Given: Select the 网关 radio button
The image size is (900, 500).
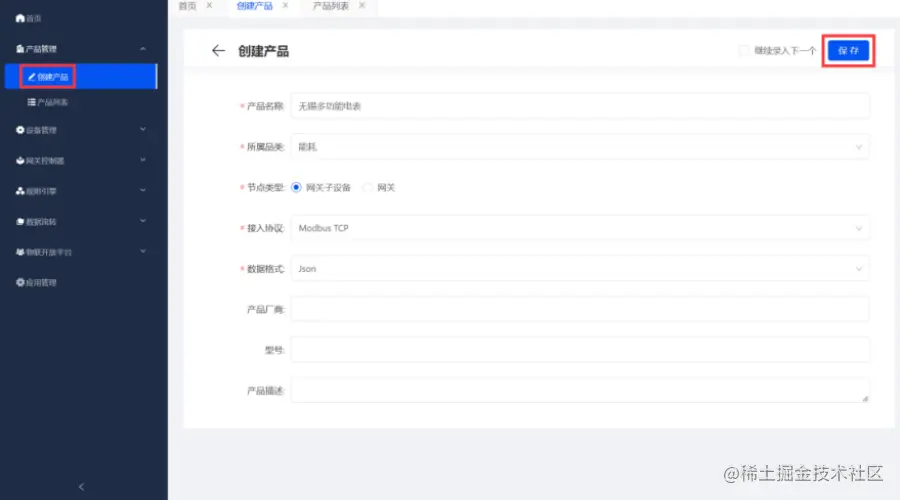Looking at the screenshot, I should point(367,187).
